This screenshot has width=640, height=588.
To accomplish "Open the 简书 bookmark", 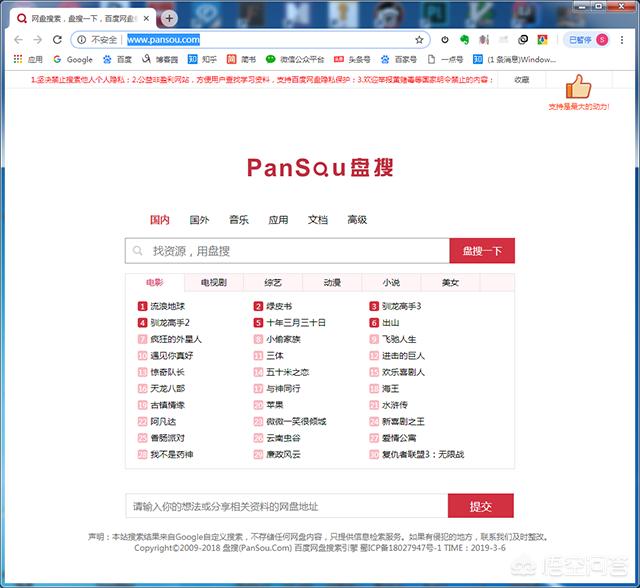I will coord(241,60).
